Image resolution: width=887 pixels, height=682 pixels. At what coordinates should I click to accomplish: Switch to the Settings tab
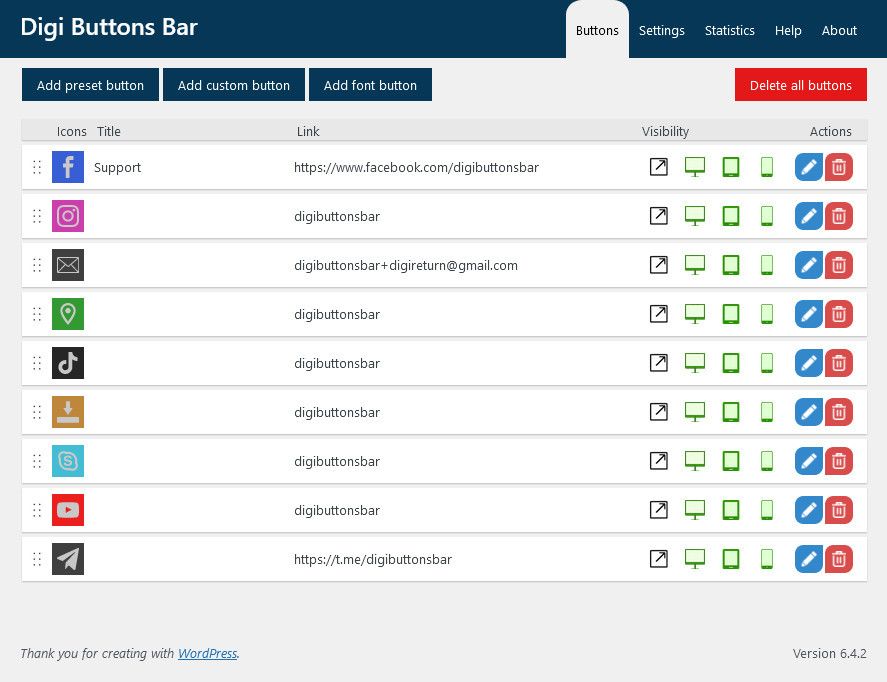click(662, 30)
